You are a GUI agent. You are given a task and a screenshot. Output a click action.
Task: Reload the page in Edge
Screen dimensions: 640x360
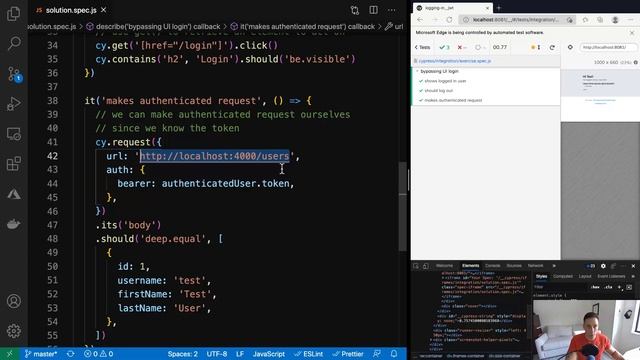coord(449,20)
